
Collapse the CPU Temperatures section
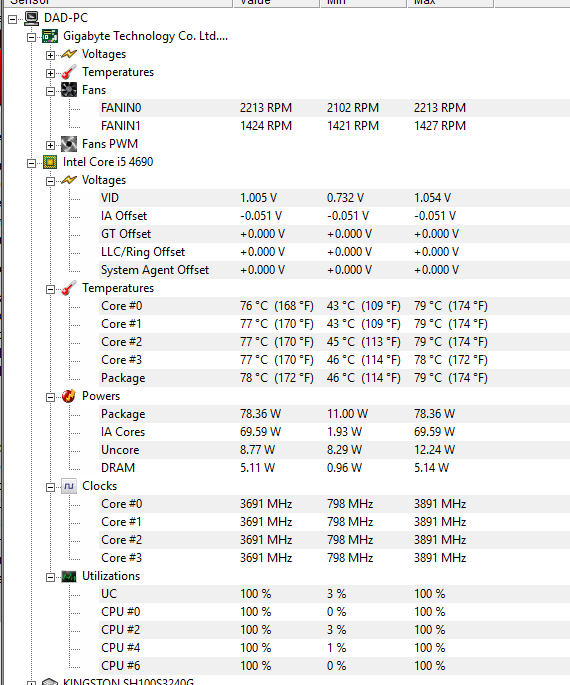[50, 289]
